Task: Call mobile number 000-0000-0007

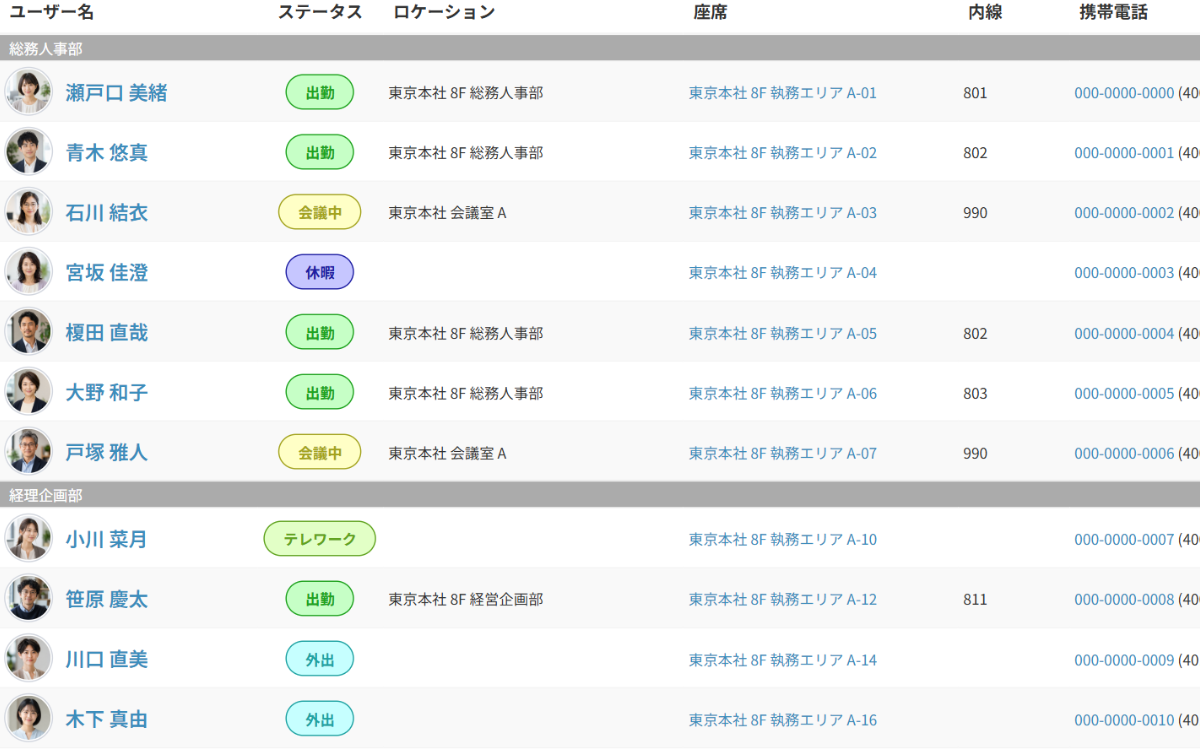Action: (1124, 540)
